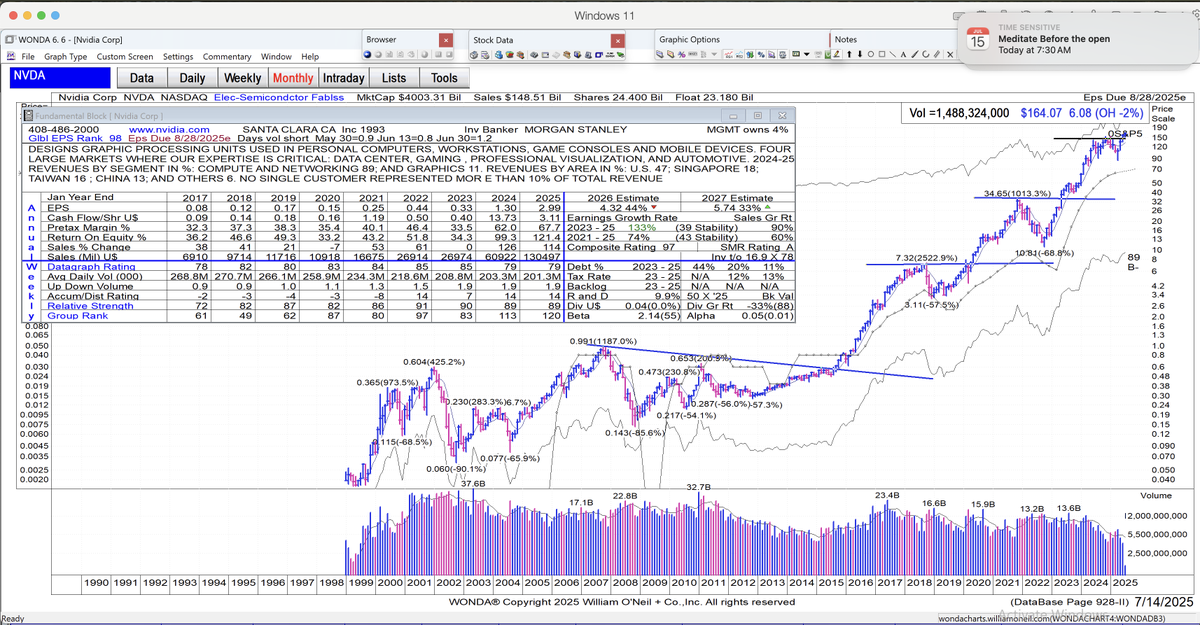Viewport: 1200px width, 625px height.
Task: Select the down arrow annotation tool
Action: (860, 54)
